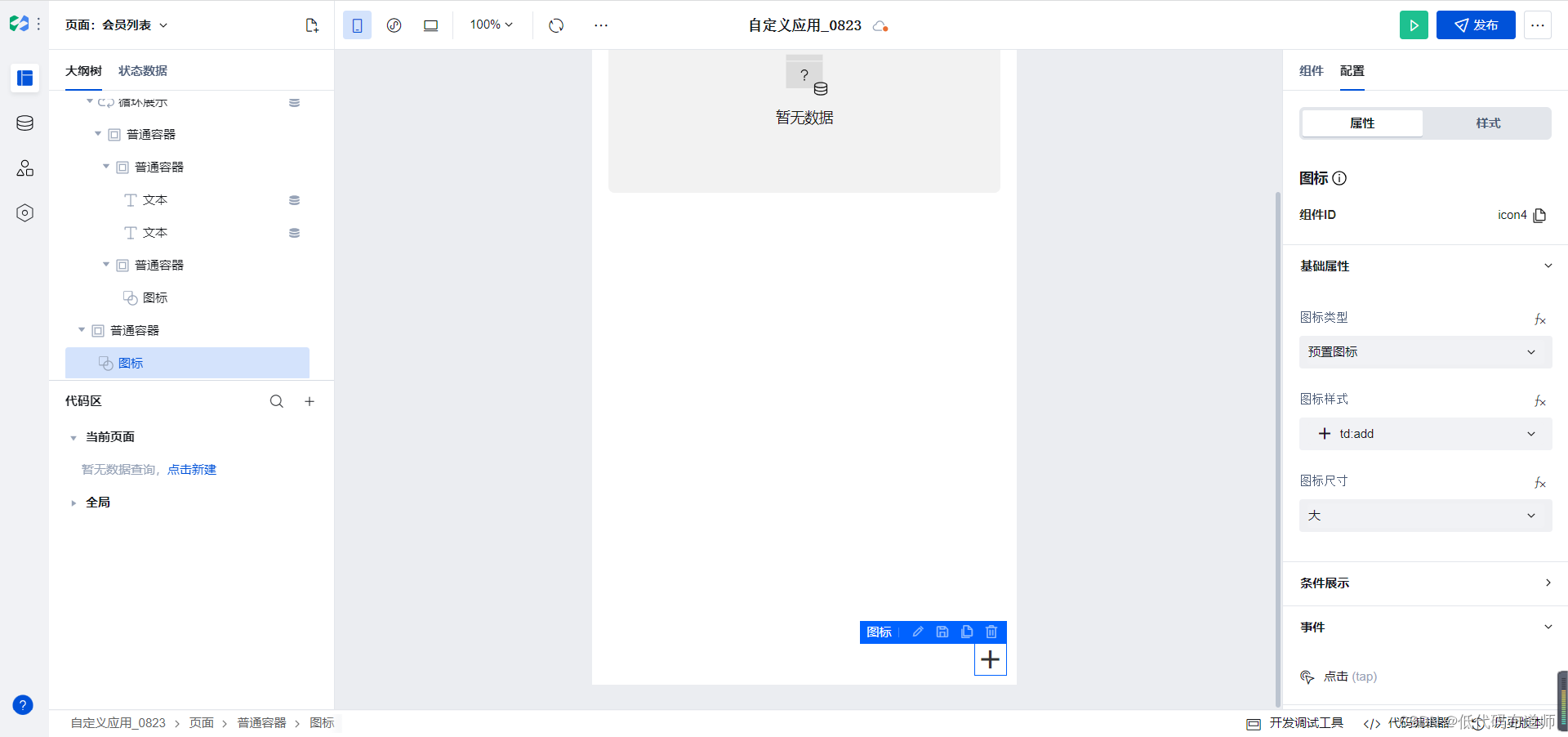Save the selected 图标 as template

pyautogui.click(x=942, y=632)
